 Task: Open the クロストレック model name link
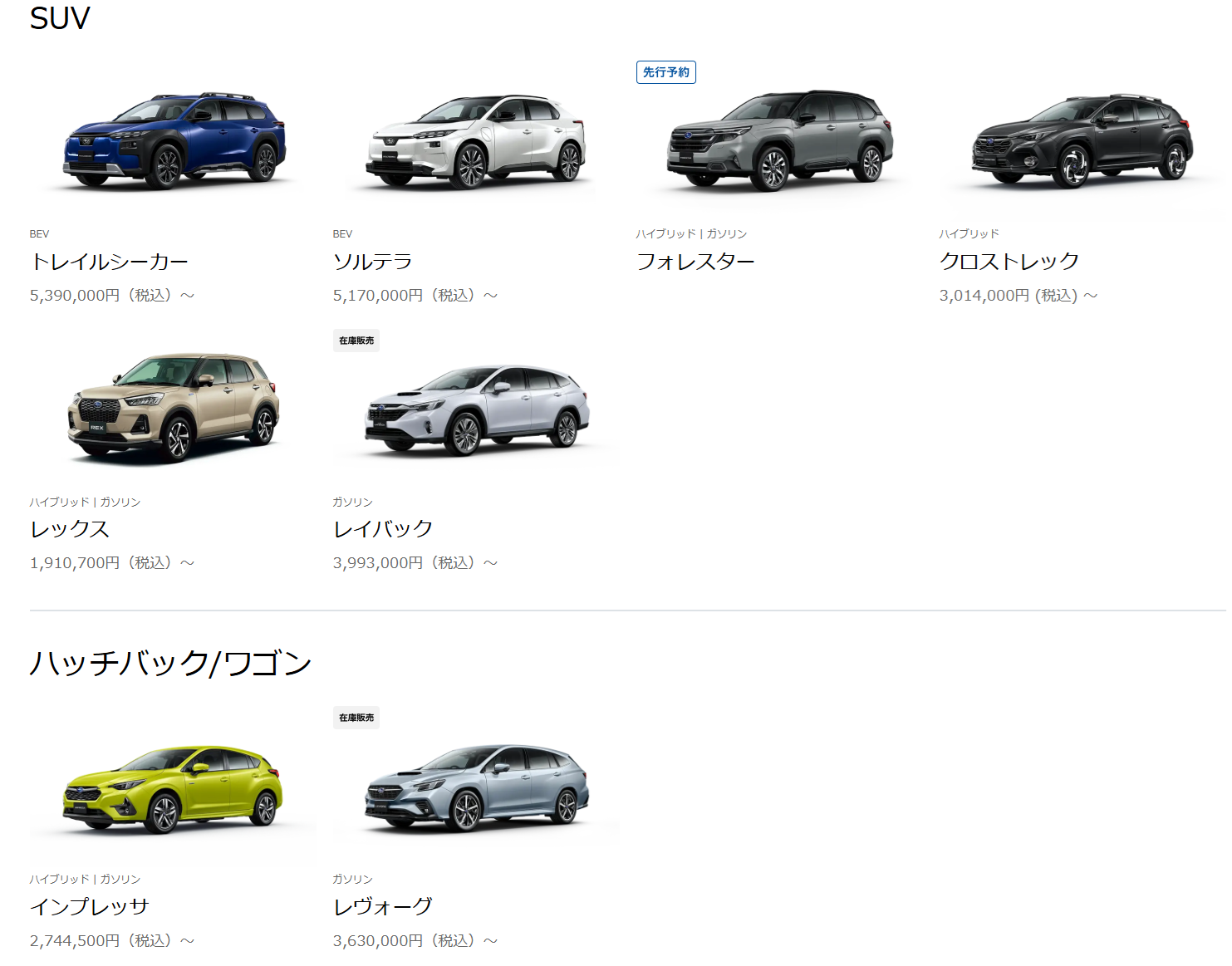click(x=1009, y=262)
